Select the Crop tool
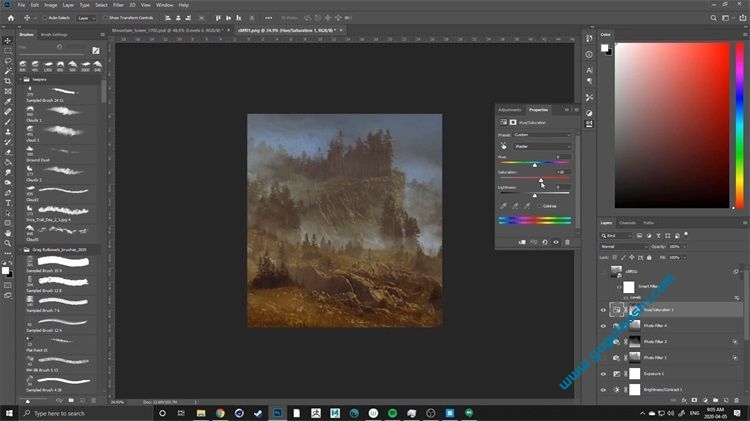Viewport: 750px width, 421px height. [x=8, y=81]
